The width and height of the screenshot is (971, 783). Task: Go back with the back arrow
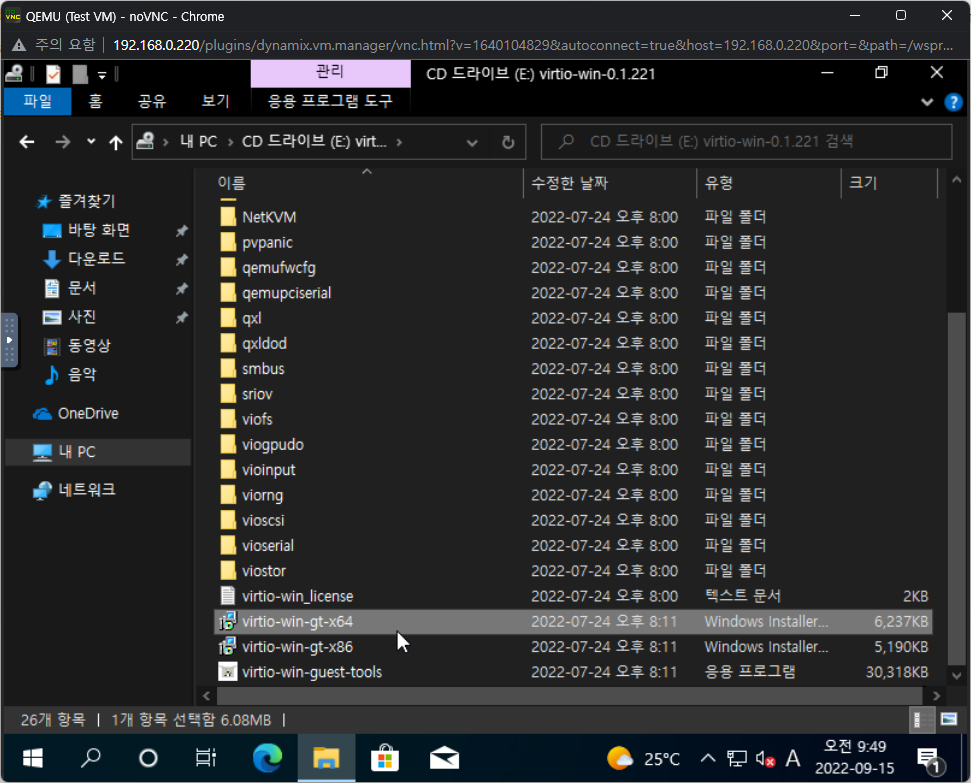pos(27,142)
